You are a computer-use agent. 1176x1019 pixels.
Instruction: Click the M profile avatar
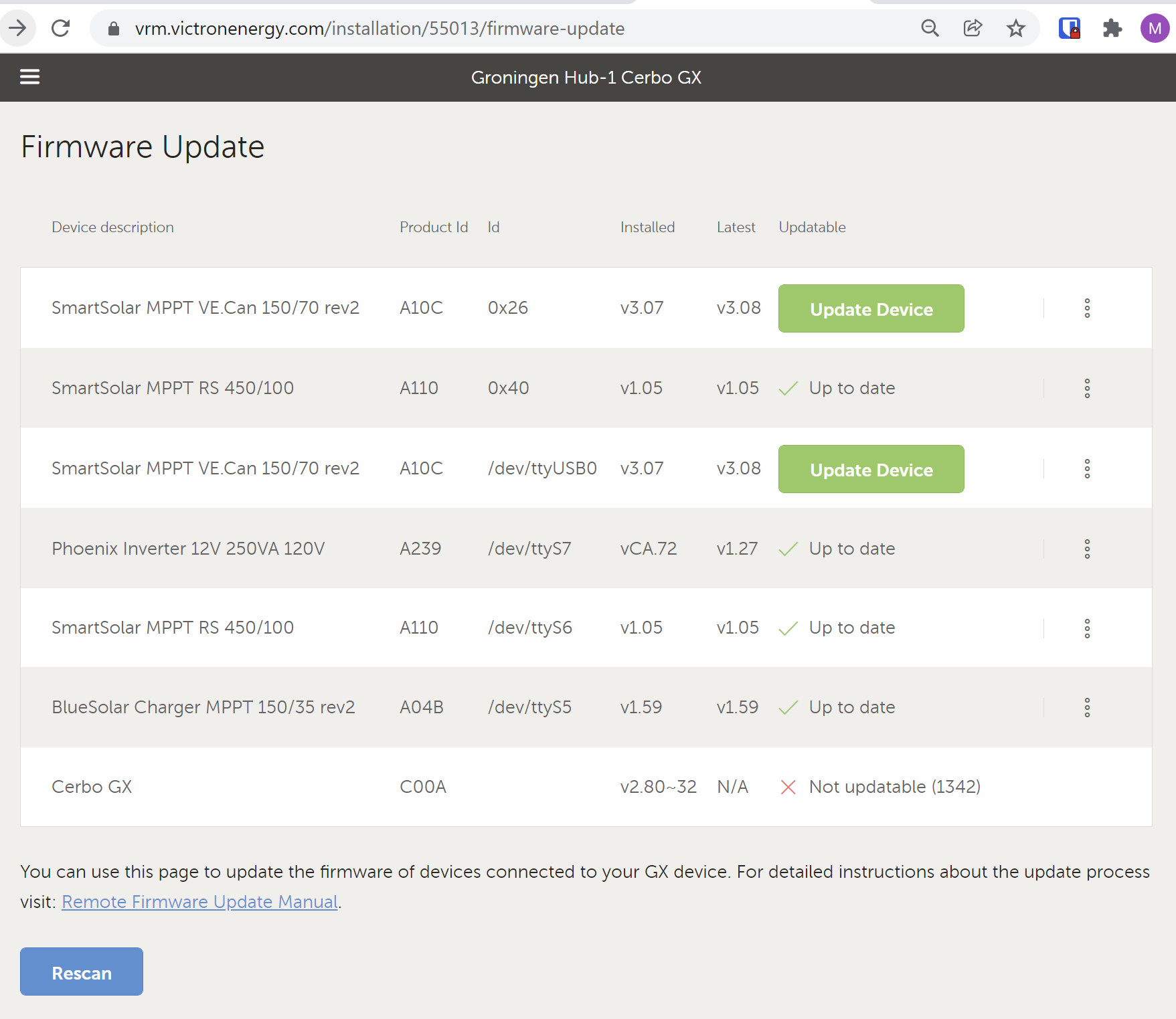coord(1154,28)
